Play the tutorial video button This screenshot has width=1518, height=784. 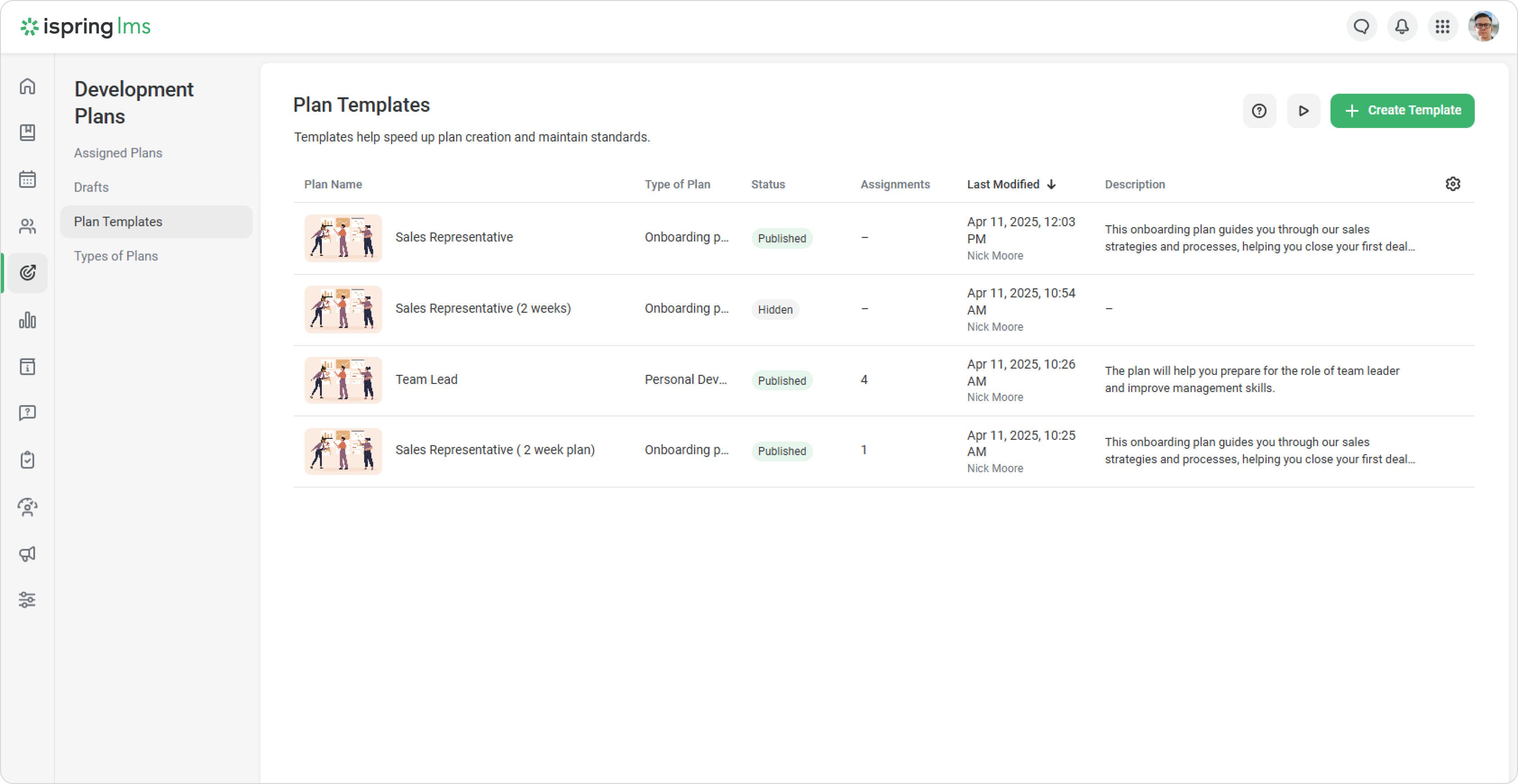1303,110
